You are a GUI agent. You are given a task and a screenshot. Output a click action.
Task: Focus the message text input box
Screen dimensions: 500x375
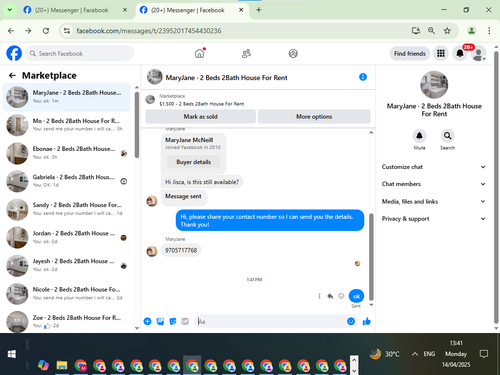[270, 321]
